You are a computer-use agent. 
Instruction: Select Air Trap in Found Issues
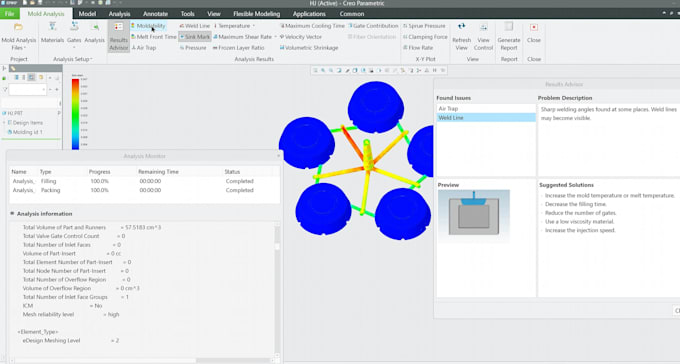(486, 108)
